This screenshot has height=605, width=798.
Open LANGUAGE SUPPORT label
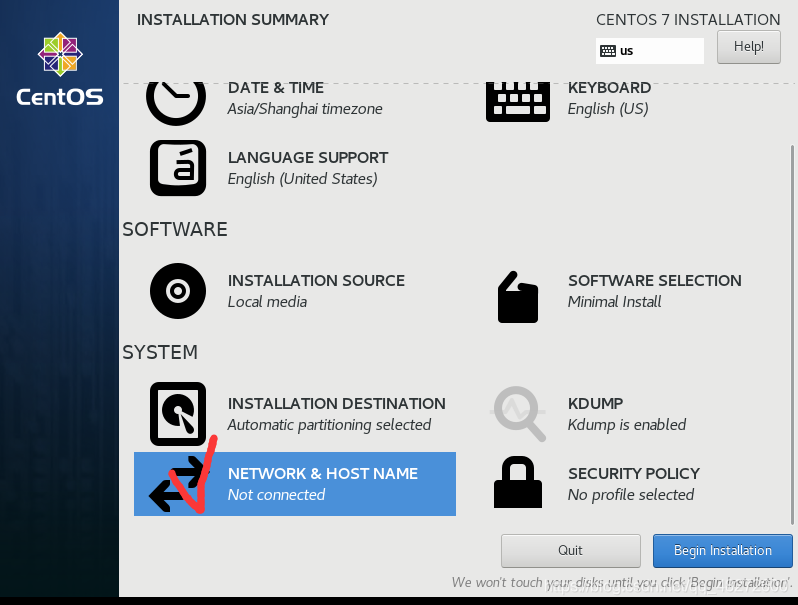click(x=308, y=158)
